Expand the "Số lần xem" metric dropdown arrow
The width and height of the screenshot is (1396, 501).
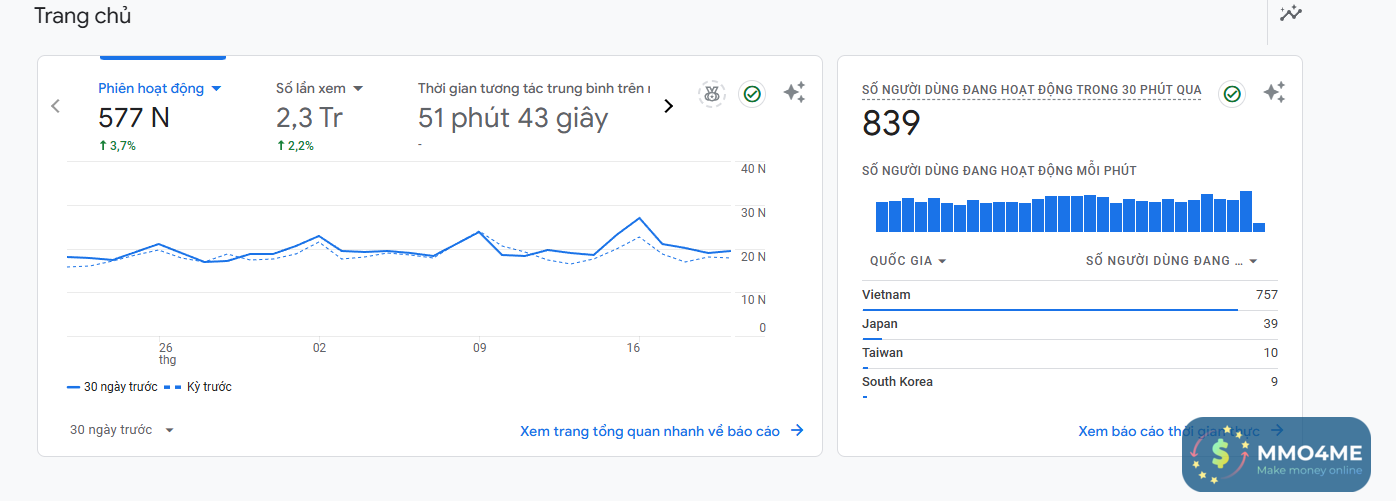[358, 89]
